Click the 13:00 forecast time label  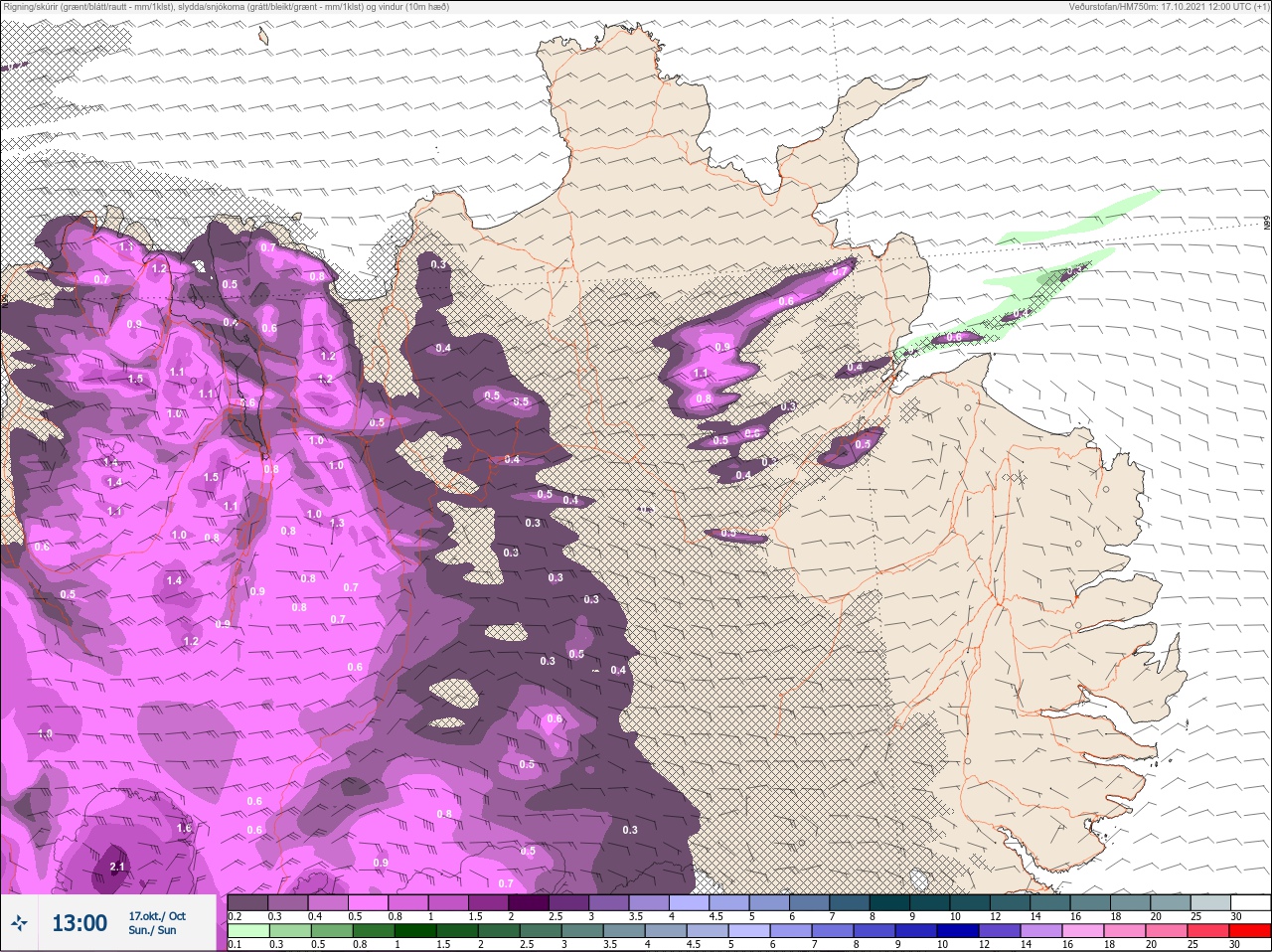(79, 923)
